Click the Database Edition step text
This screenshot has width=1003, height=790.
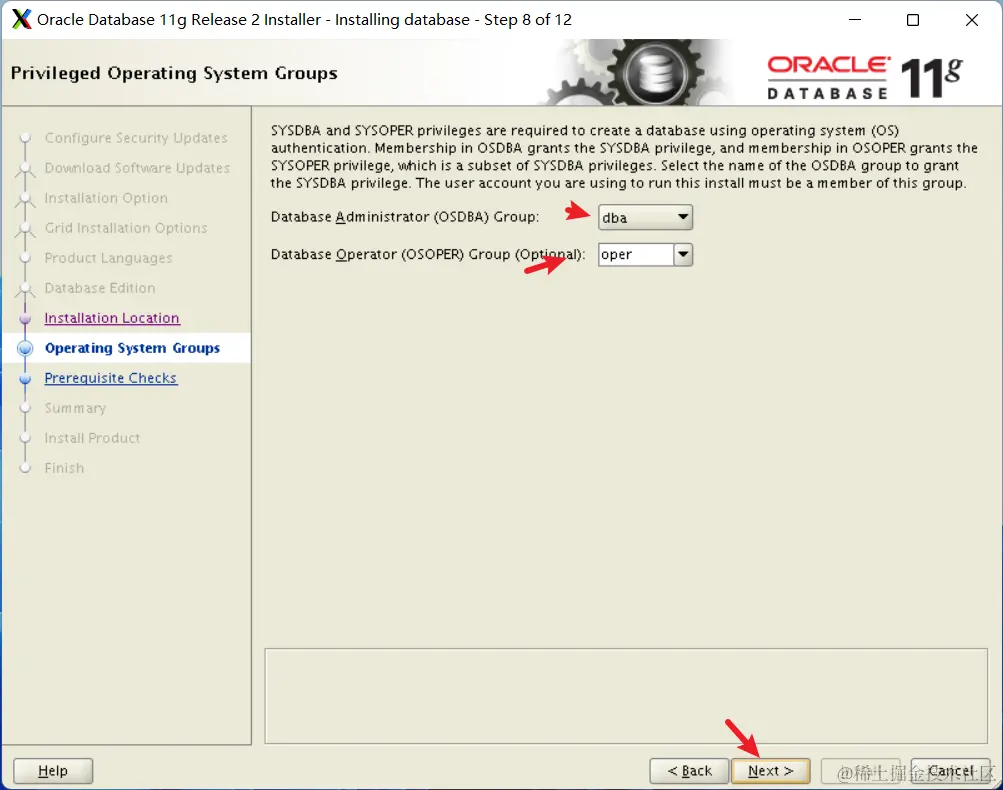tap(100, 288)
